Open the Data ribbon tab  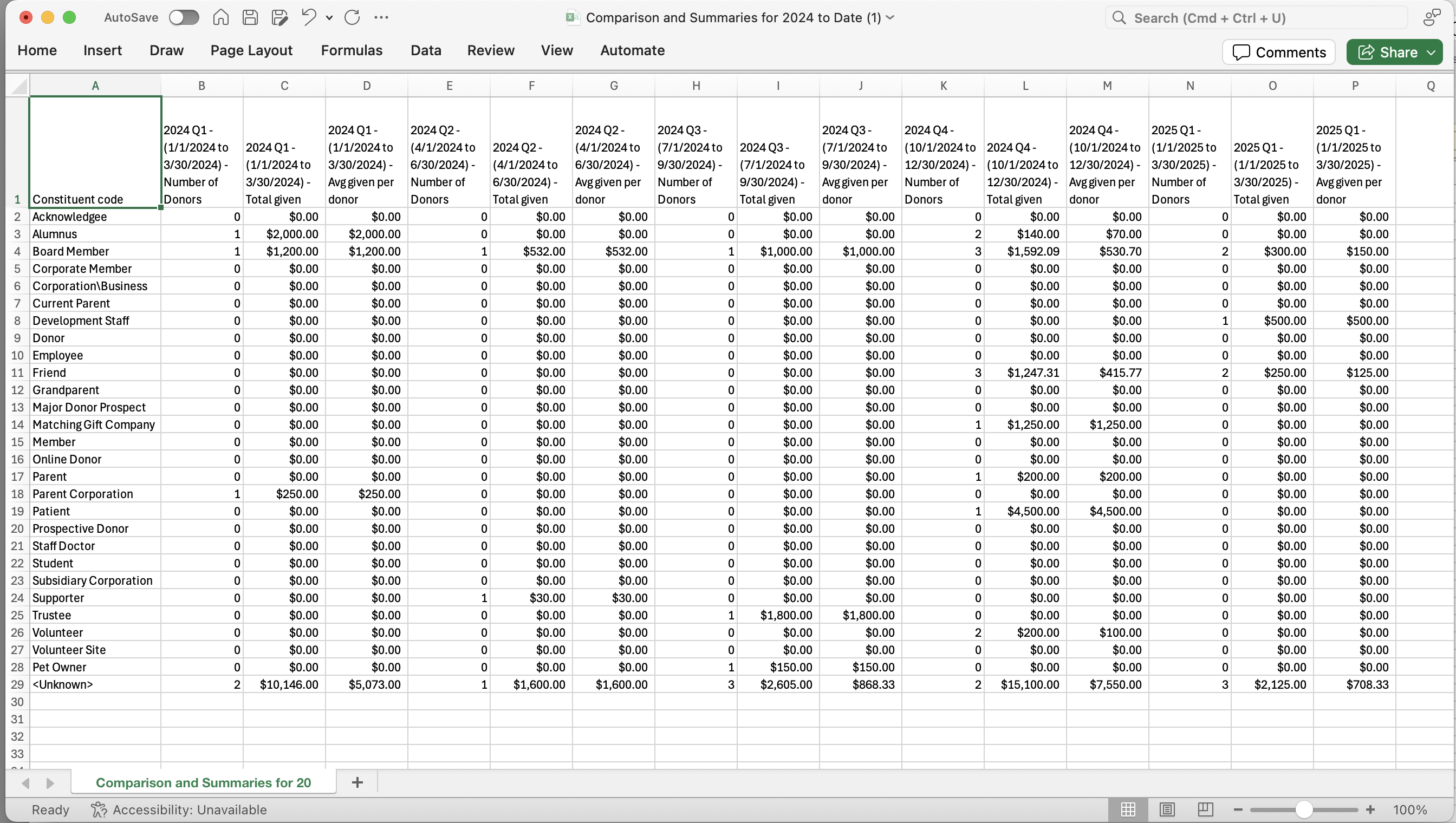(x=425, y=50)
